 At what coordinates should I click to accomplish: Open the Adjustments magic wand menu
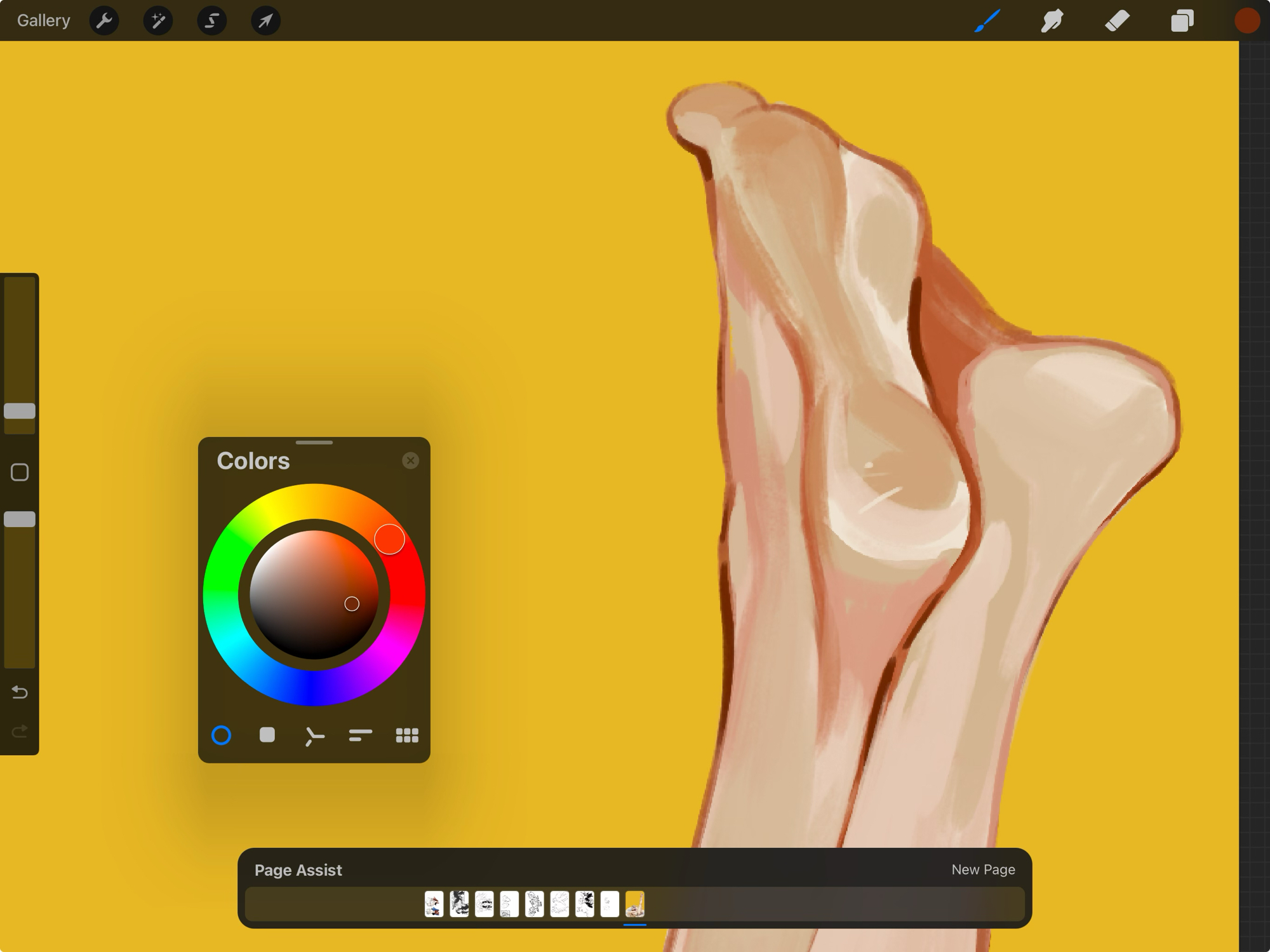click(158, 21)
